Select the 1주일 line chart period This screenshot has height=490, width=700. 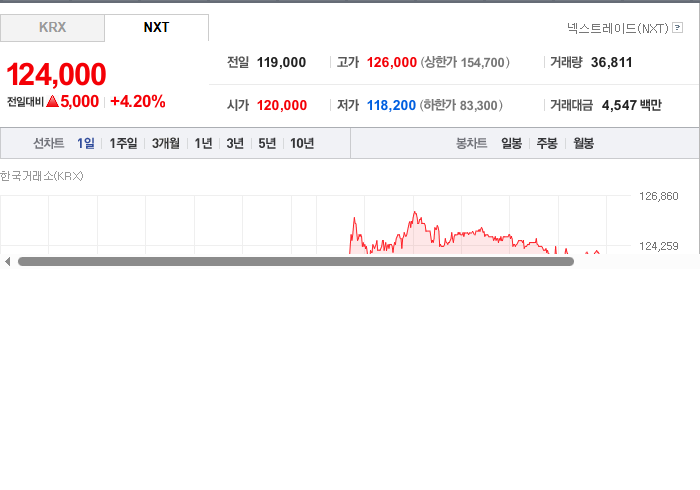click(123, 143)
